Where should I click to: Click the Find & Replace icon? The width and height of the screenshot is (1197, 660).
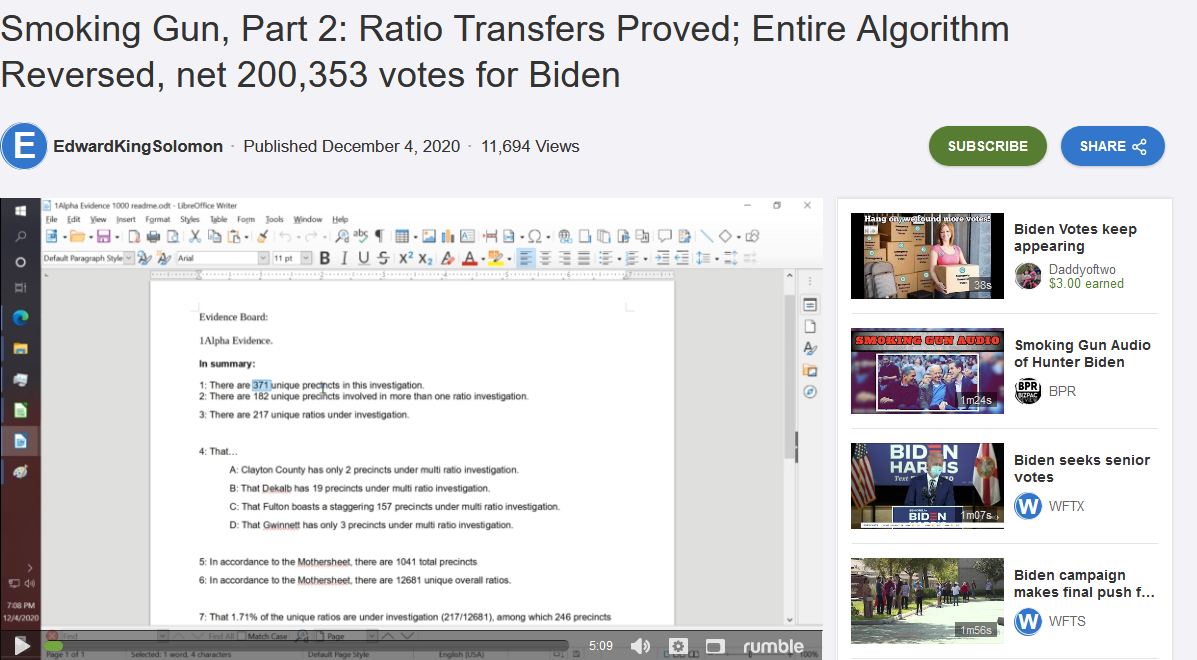click(342, 237)
